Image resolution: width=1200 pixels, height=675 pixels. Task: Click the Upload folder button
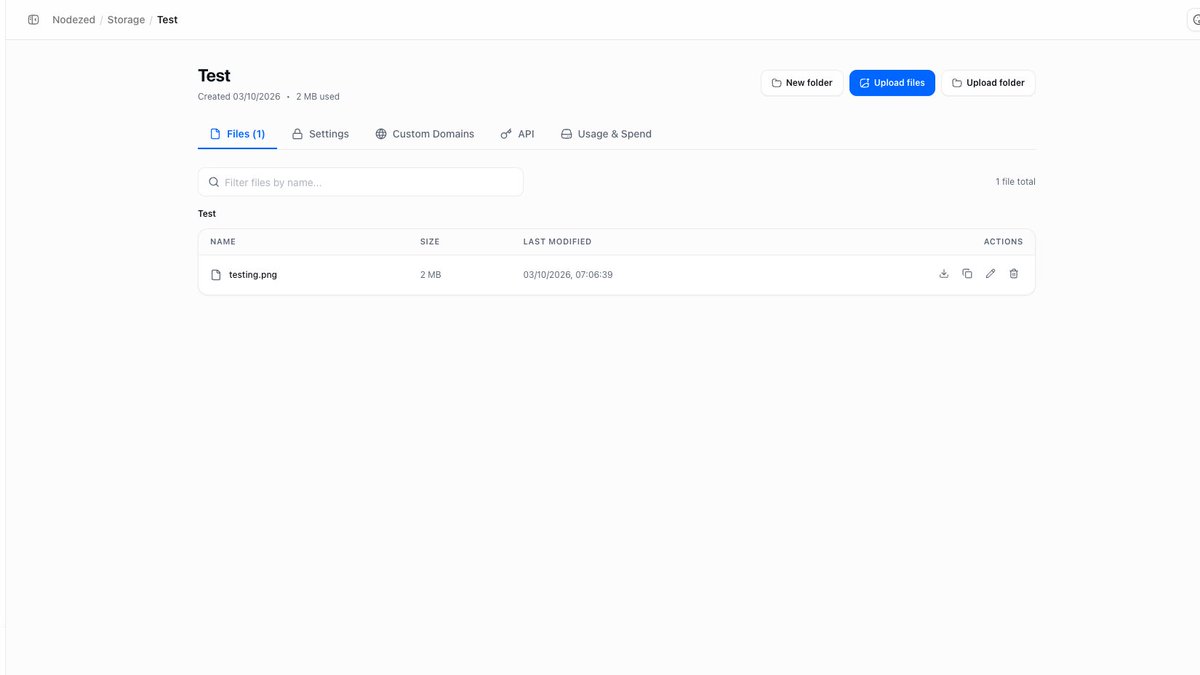pyautogui.click(x=988, y=83)
